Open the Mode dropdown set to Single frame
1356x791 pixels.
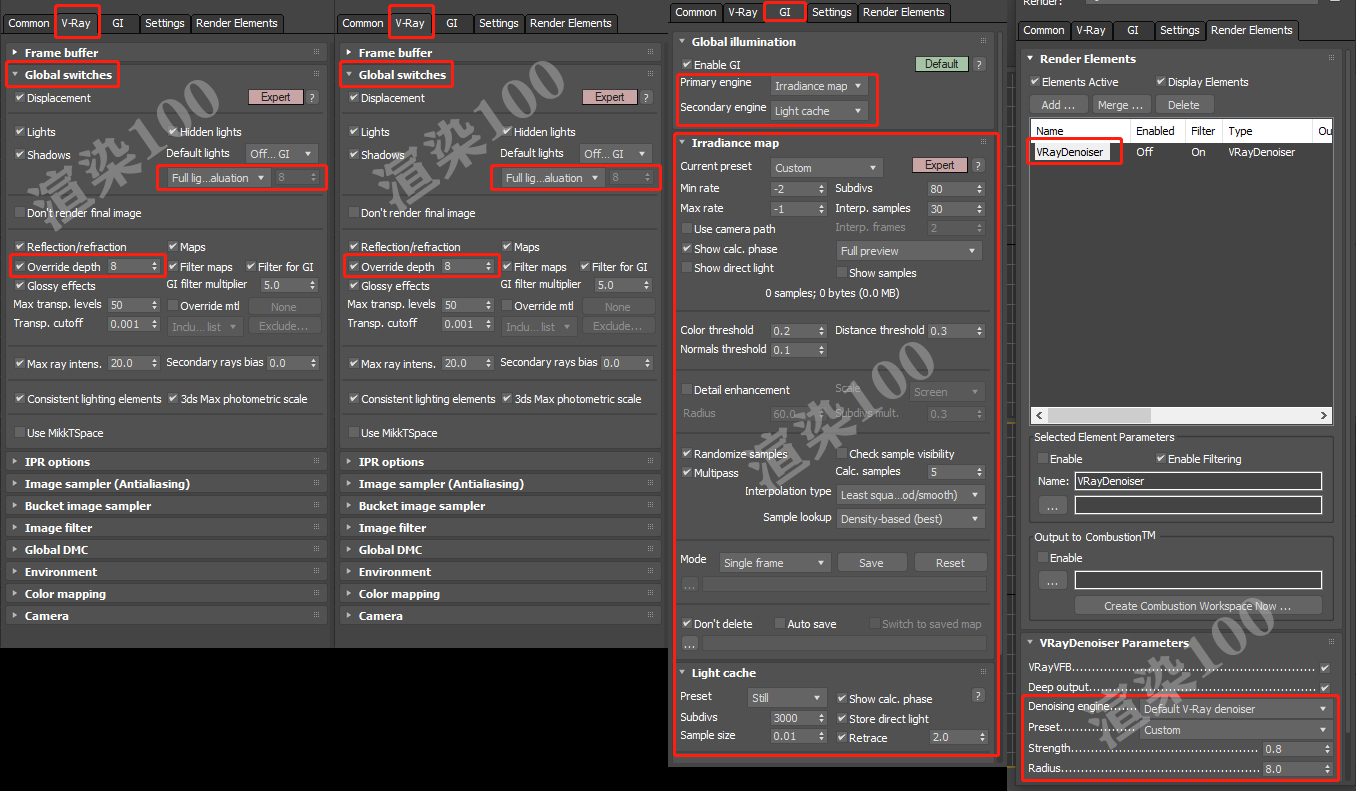pyautogui.click(x=775, y=563)
